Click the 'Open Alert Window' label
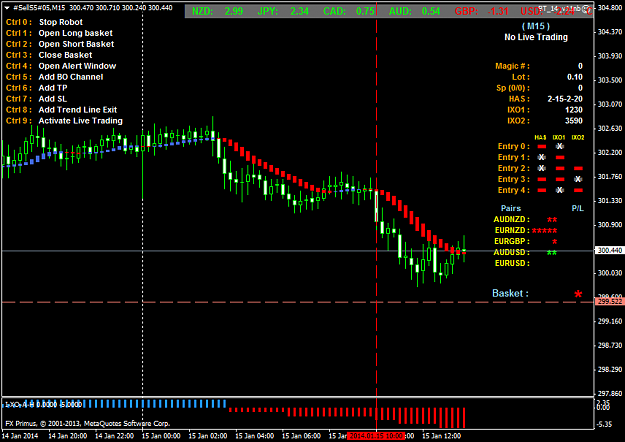This screenshot has width=625, height=442. tap(77, 66)
